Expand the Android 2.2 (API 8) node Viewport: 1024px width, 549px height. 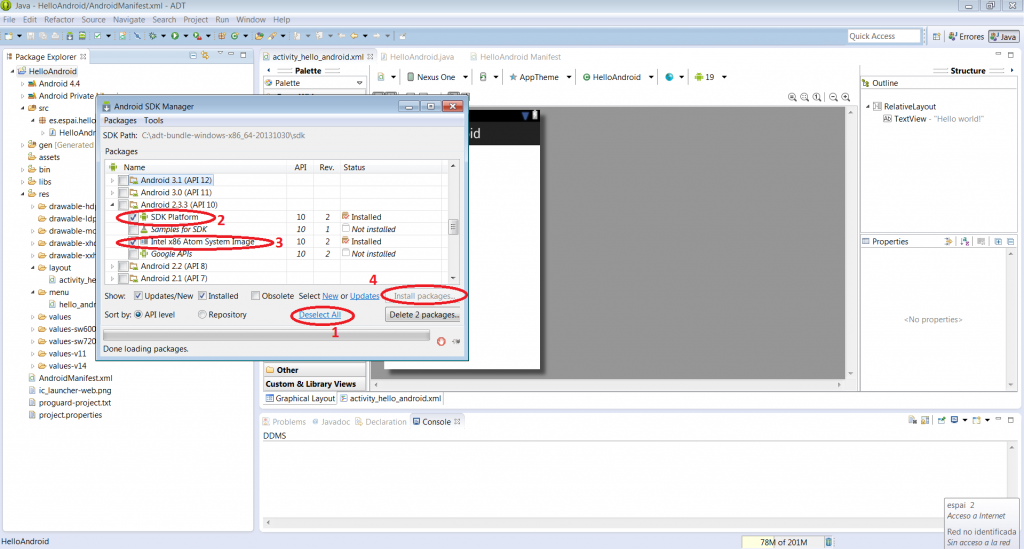[112, 266]
